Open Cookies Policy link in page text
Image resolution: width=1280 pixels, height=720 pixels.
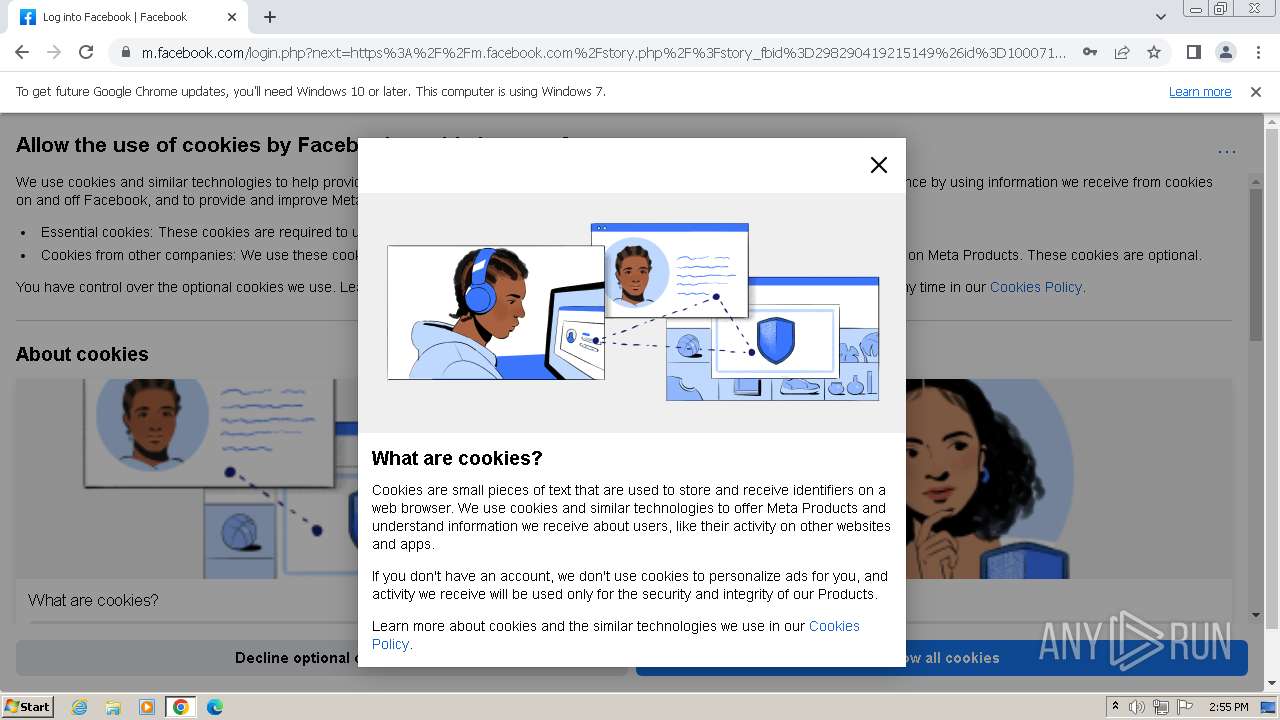[1035, 287]
